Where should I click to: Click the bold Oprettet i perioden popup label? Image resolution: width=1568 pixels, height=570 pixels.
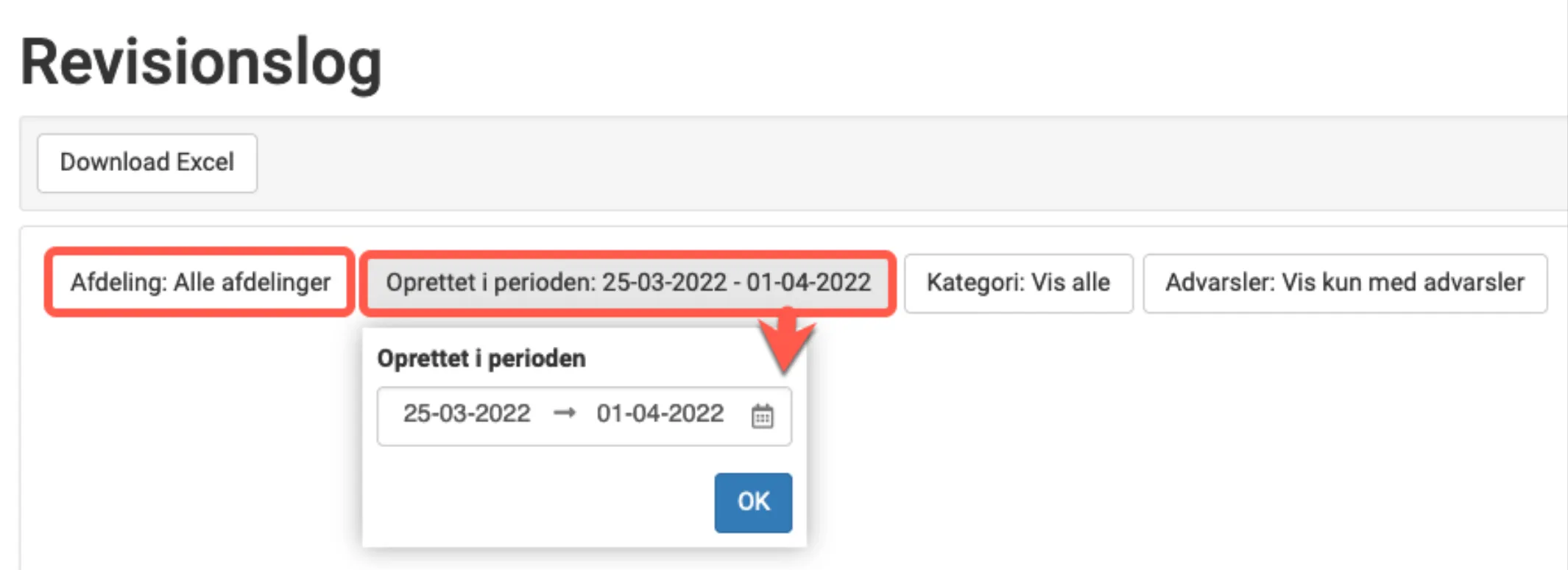click(x=481, y=359)
